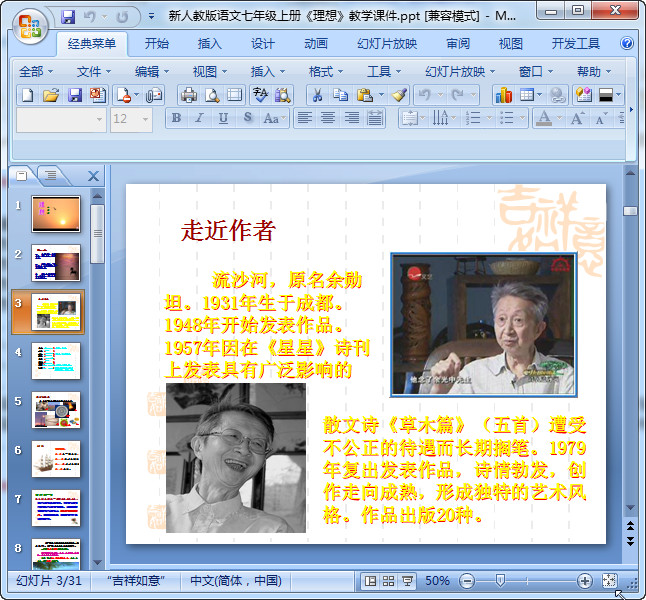Click the blue Help question mark icon
646x600 pixels.
tap(627, 43)
